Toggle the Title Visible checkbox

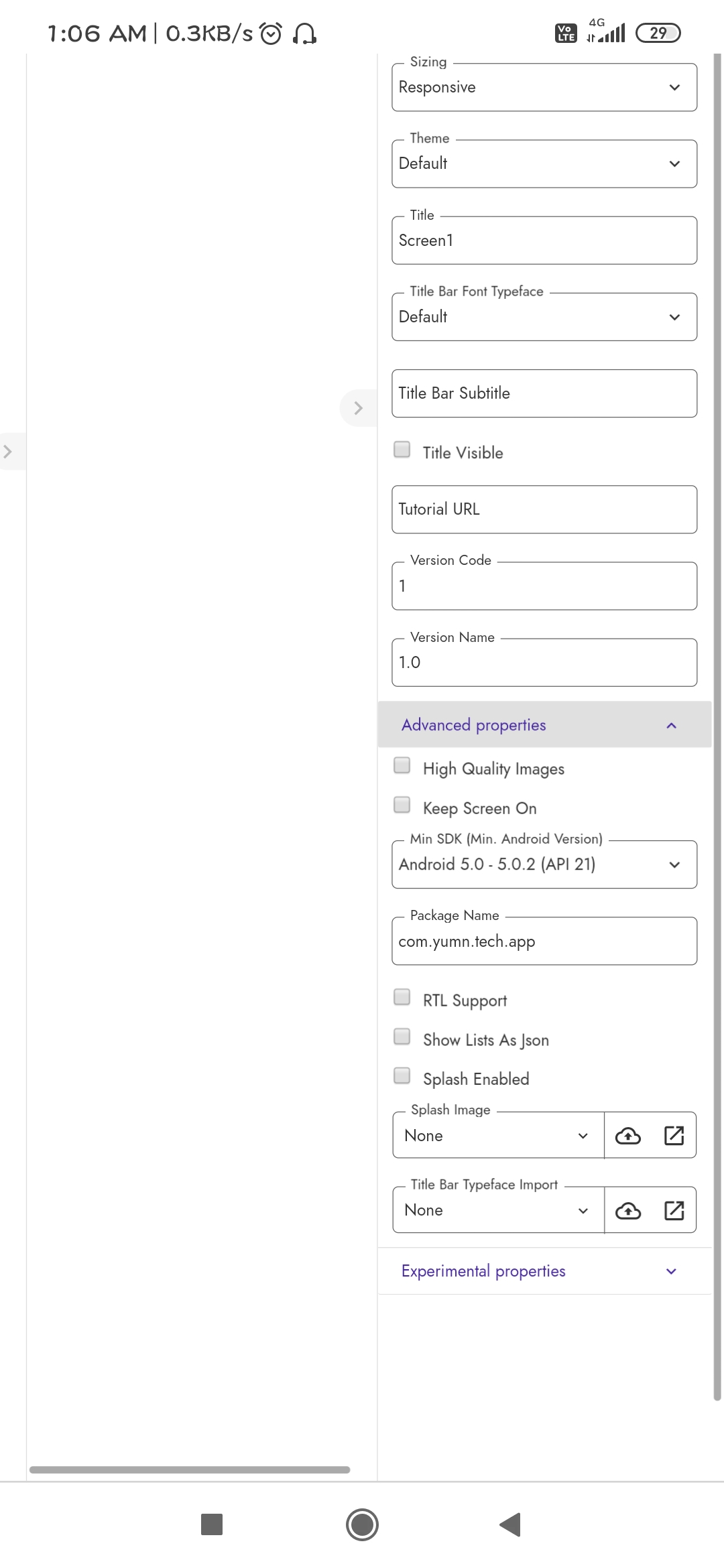(402, 450)
